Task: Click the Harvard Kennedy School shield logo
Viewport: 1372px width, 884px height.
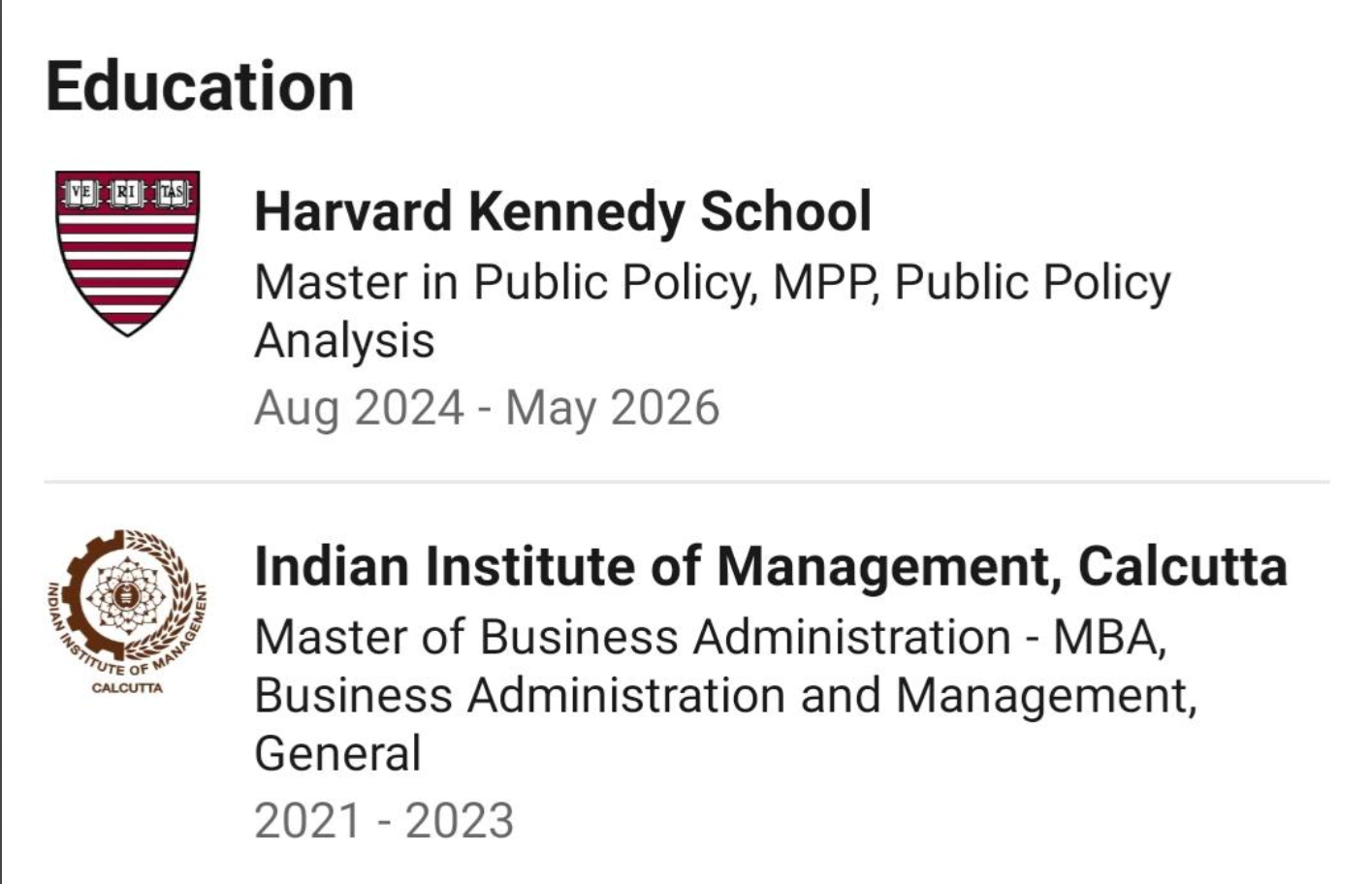Action: coord(127,253)
